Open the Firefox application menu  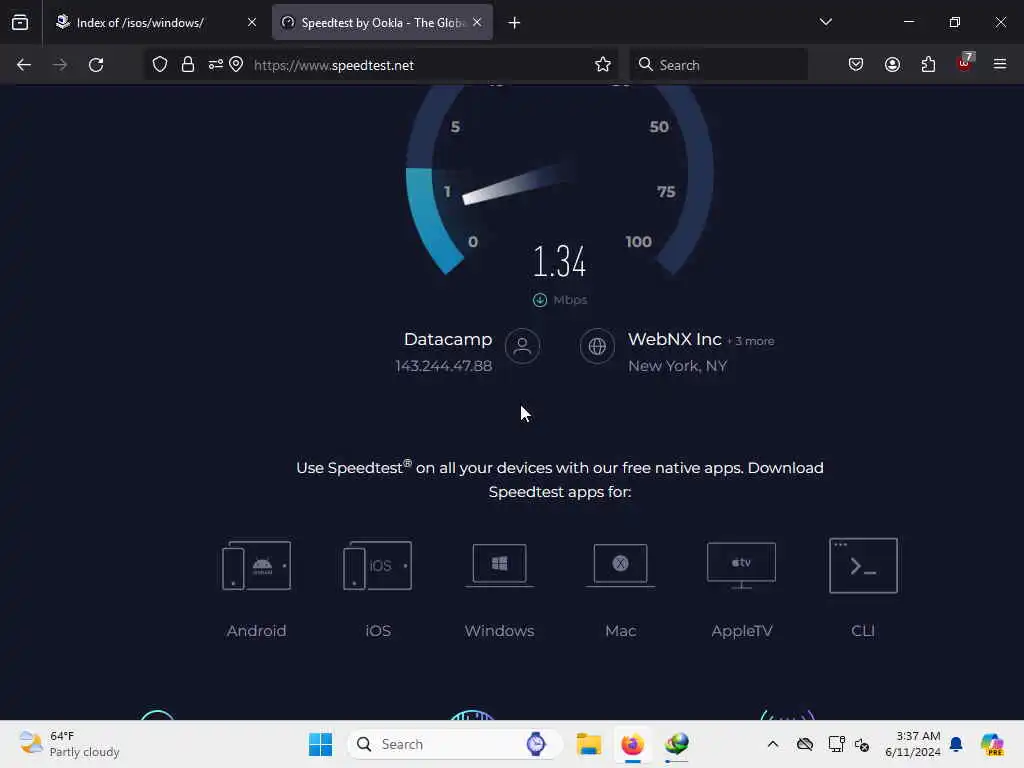1000,64
